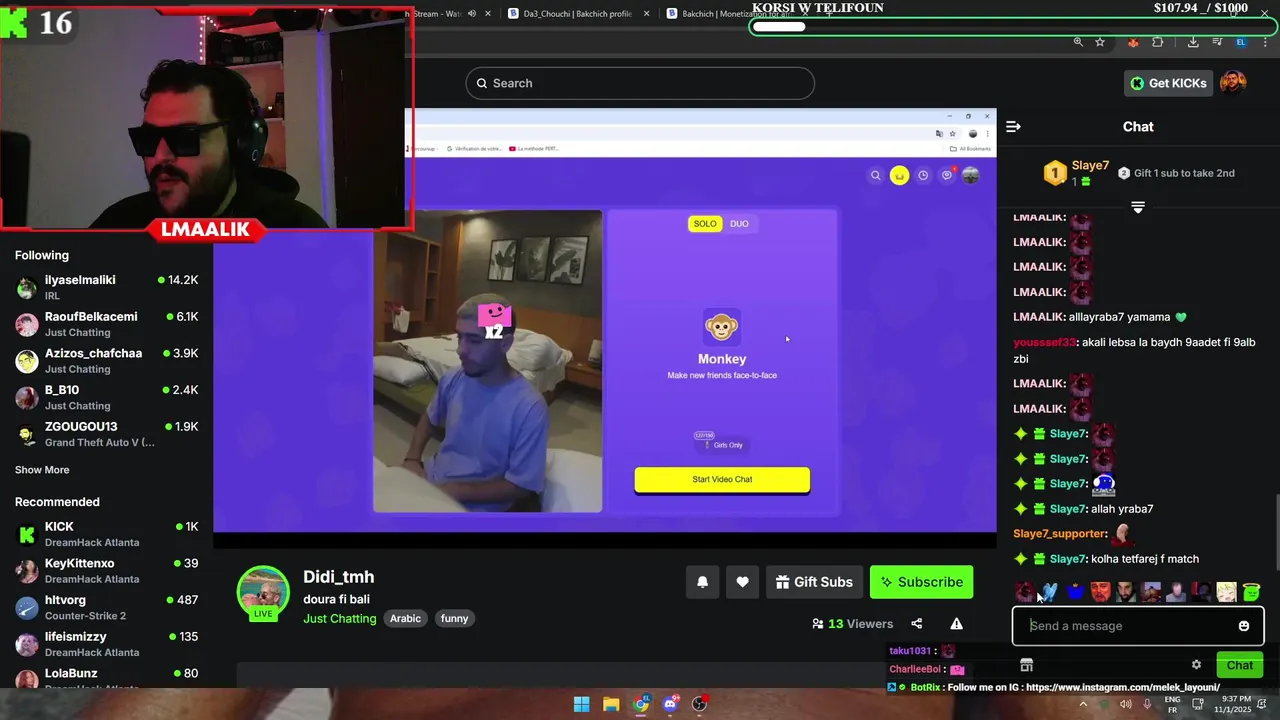The width and height of the screenshot is (1280, 720).
Task: Open chat settings gear icon
Action: tap(1196, 665)
